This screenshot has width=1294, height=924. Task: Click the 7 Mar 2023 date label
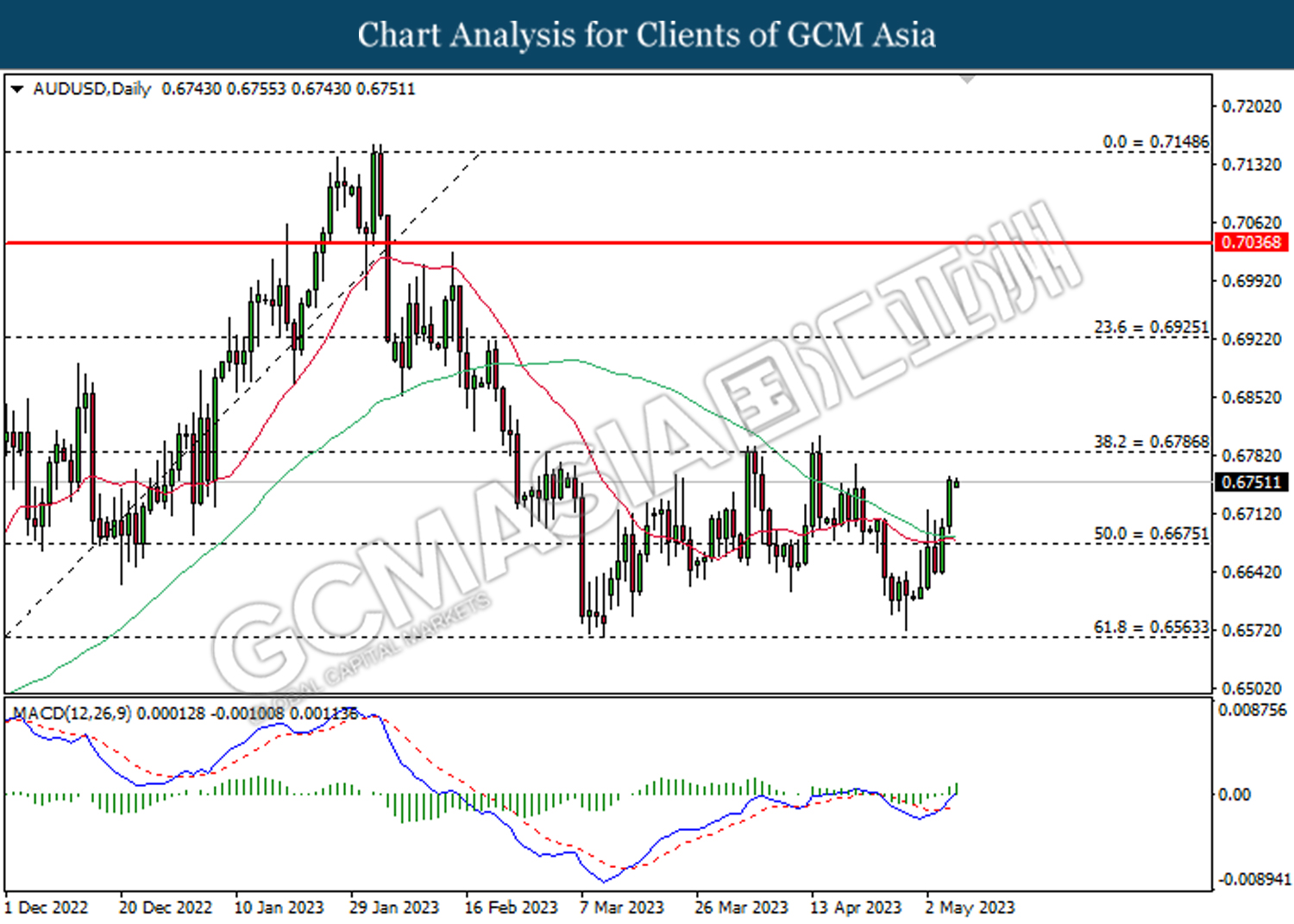click(x=622, y=908)
